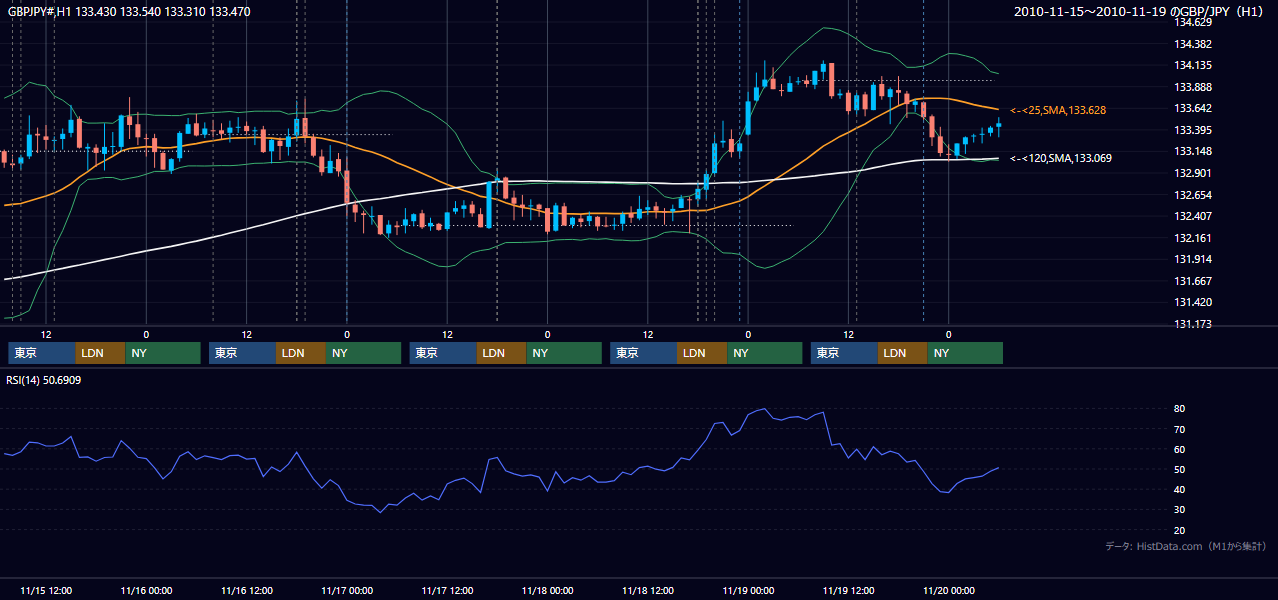1278x600 pixels.
Task: Click the 132.901 price axis label
Action: 1193,173
